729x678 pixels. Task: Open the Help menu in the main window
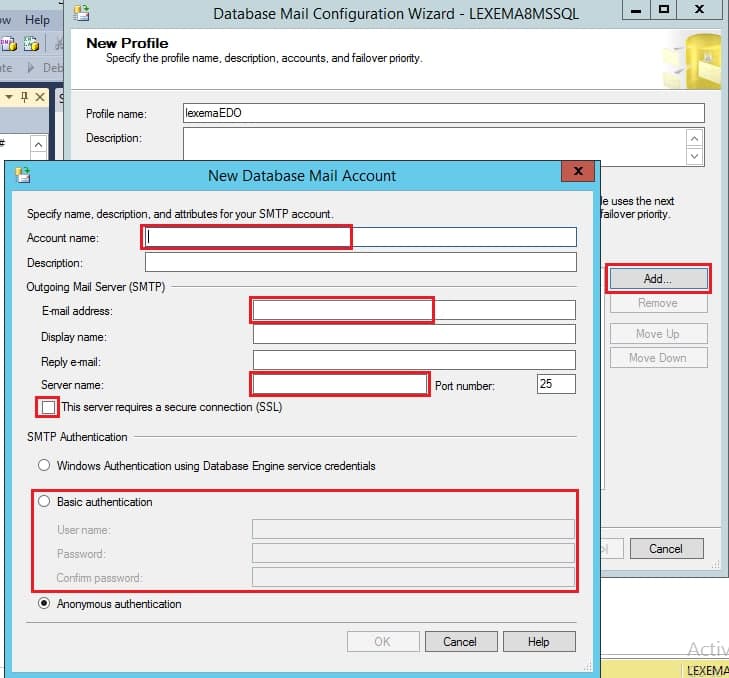click(37, 20)
